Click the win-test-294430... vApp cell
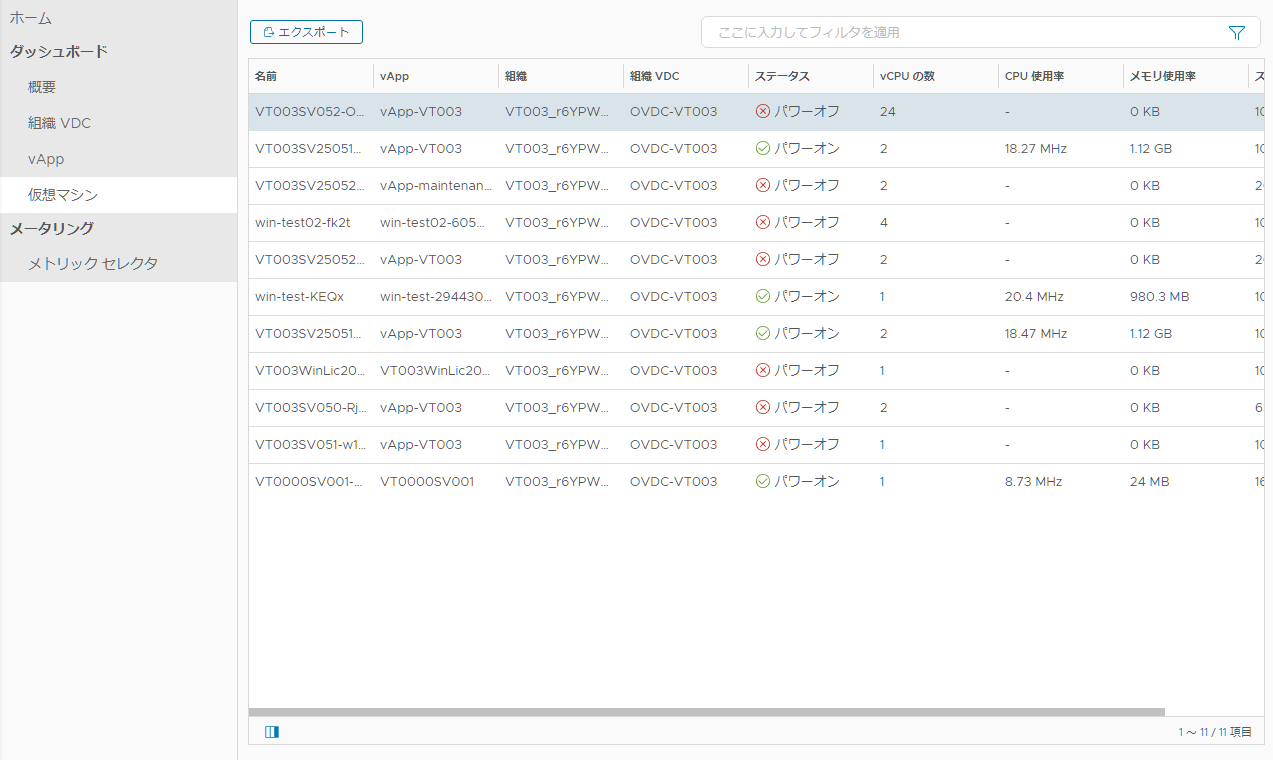Image resolution: width=1273 pixels, height=760 pixels. tap(436, 297)
